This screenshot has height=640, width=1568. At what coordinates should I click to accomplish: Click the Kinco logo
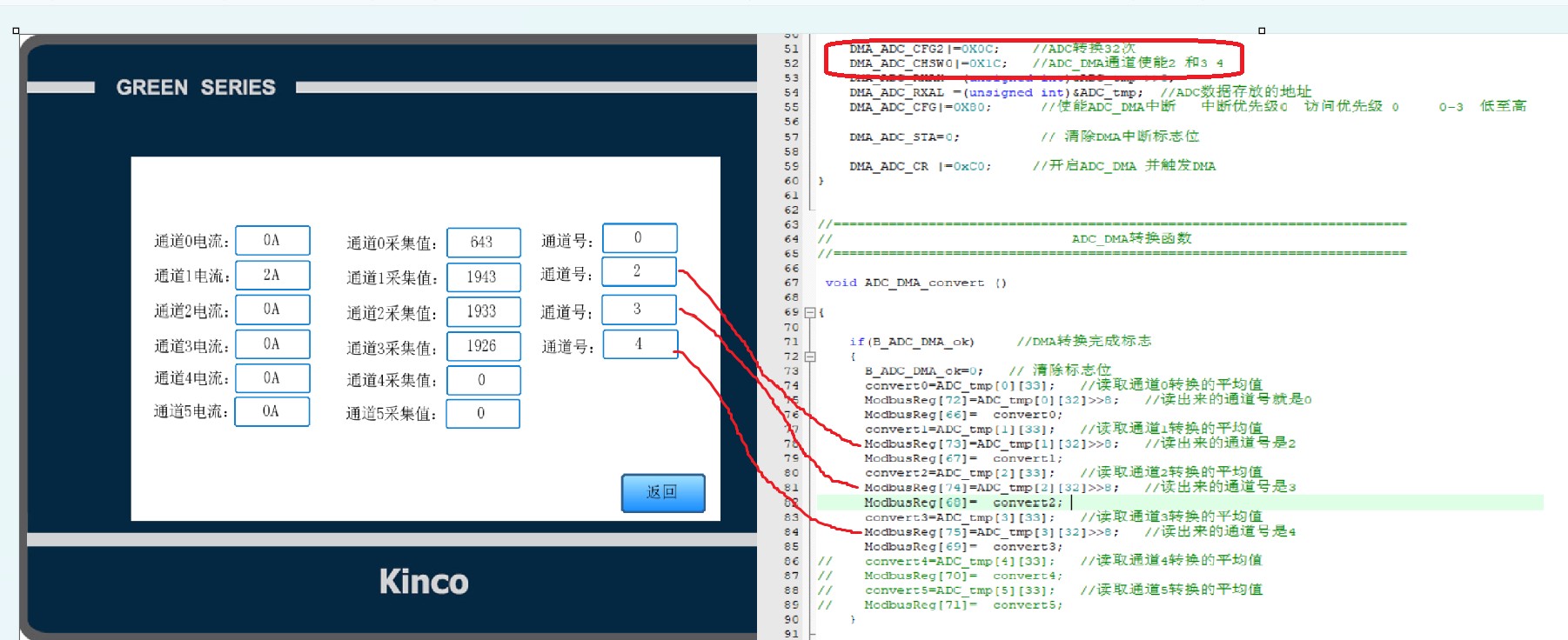pyautogui.click(x=424, y=582)
